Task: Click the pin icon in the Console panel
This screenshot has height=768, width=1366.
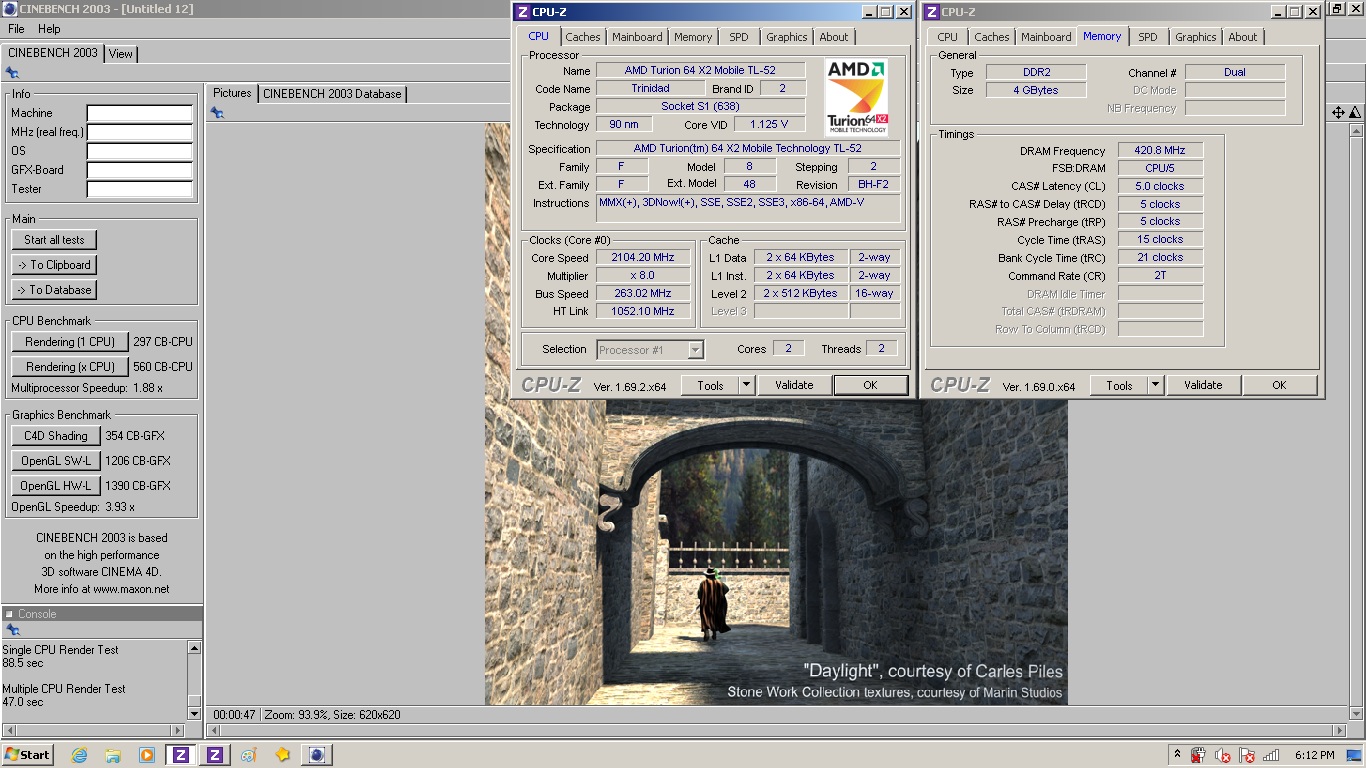Action: 12,630
